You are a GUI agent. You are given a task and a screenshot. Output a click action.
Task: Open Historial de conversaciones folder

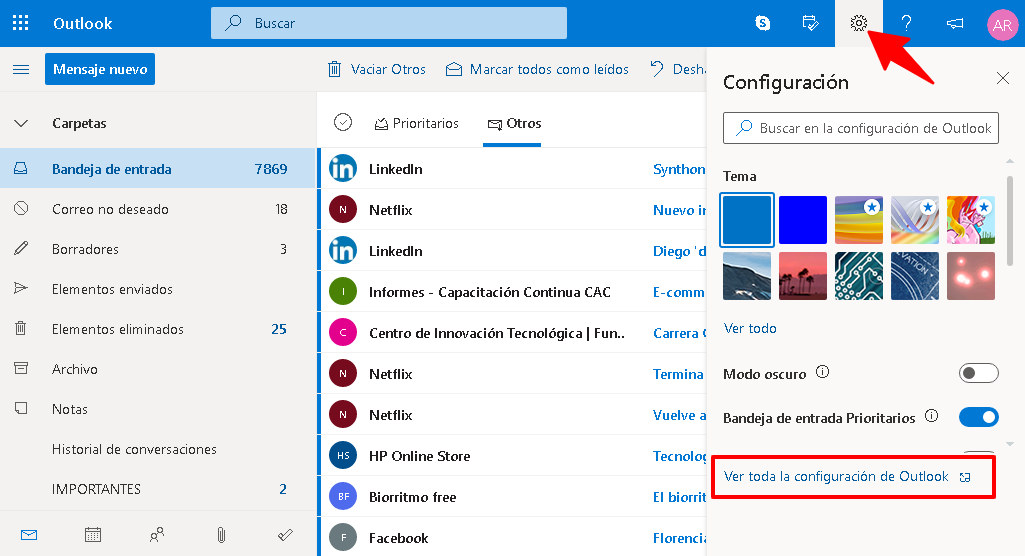(157, 449)
